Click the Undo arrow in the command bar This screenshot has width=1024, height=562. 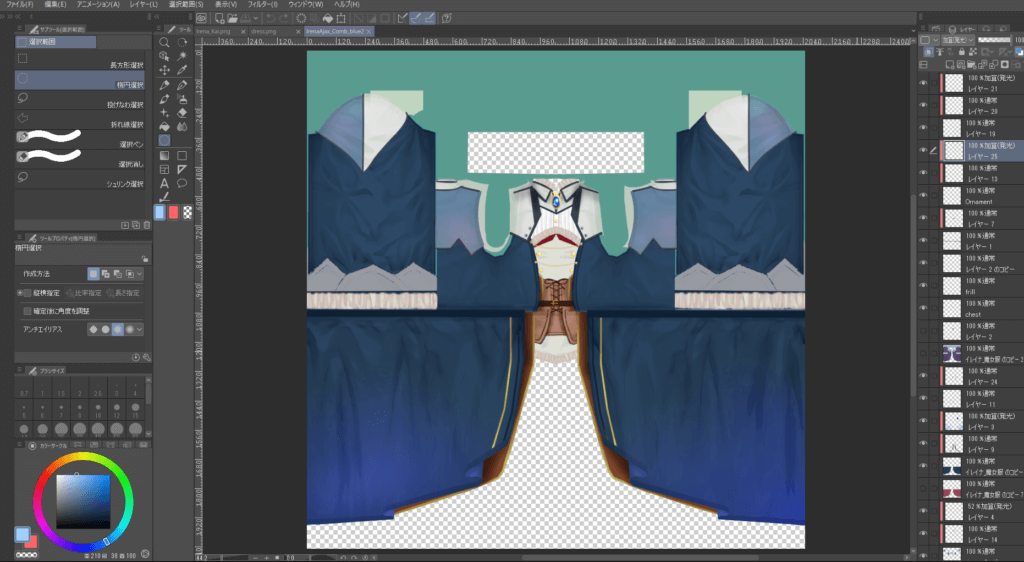(270, 18)
